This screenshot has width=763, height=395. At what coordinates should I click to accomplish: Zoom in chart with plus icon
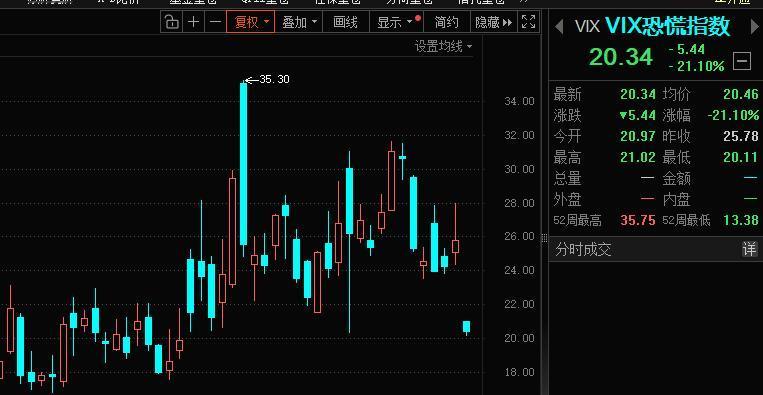tap(194, 22)
